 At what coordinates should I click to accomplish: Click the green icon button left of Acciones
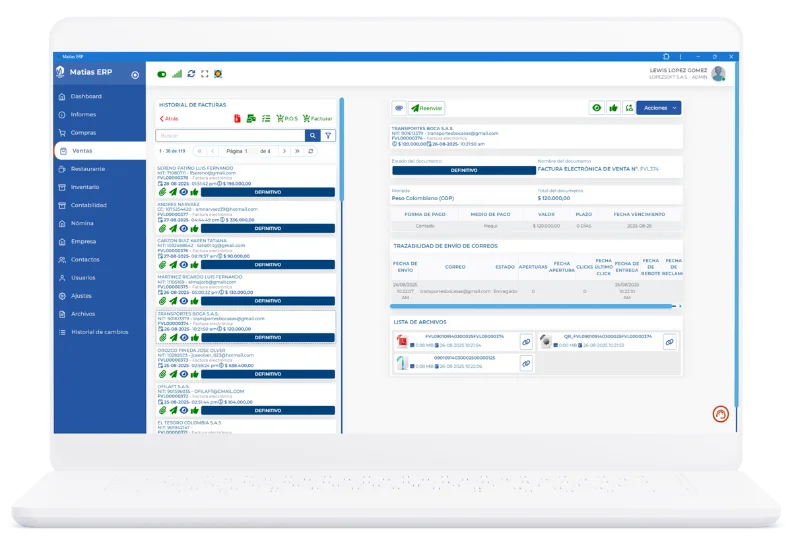[x=629, y=108]
